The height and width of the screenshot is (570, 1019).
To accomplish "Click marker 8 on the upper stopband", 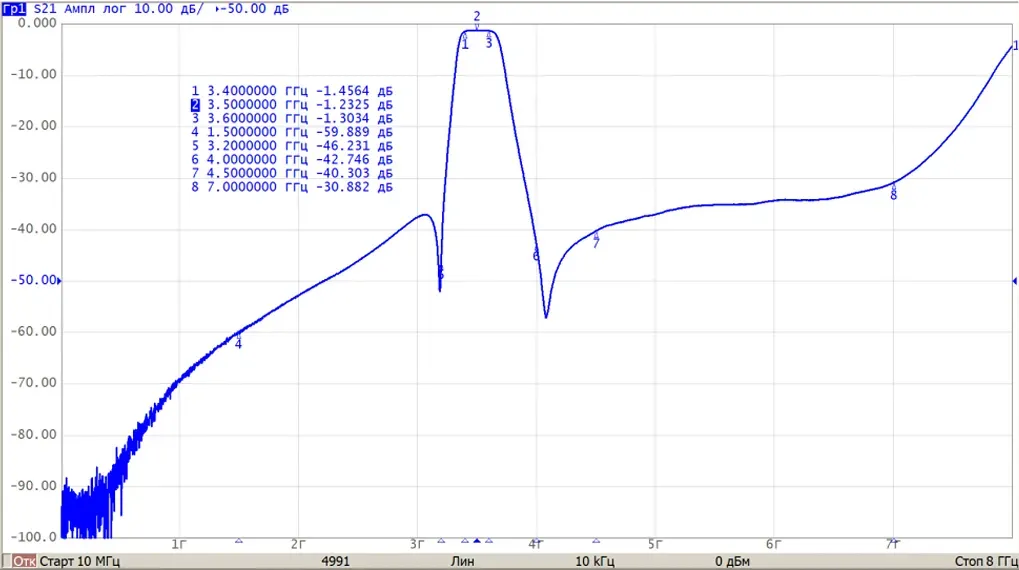I will [x=894, y=192].
